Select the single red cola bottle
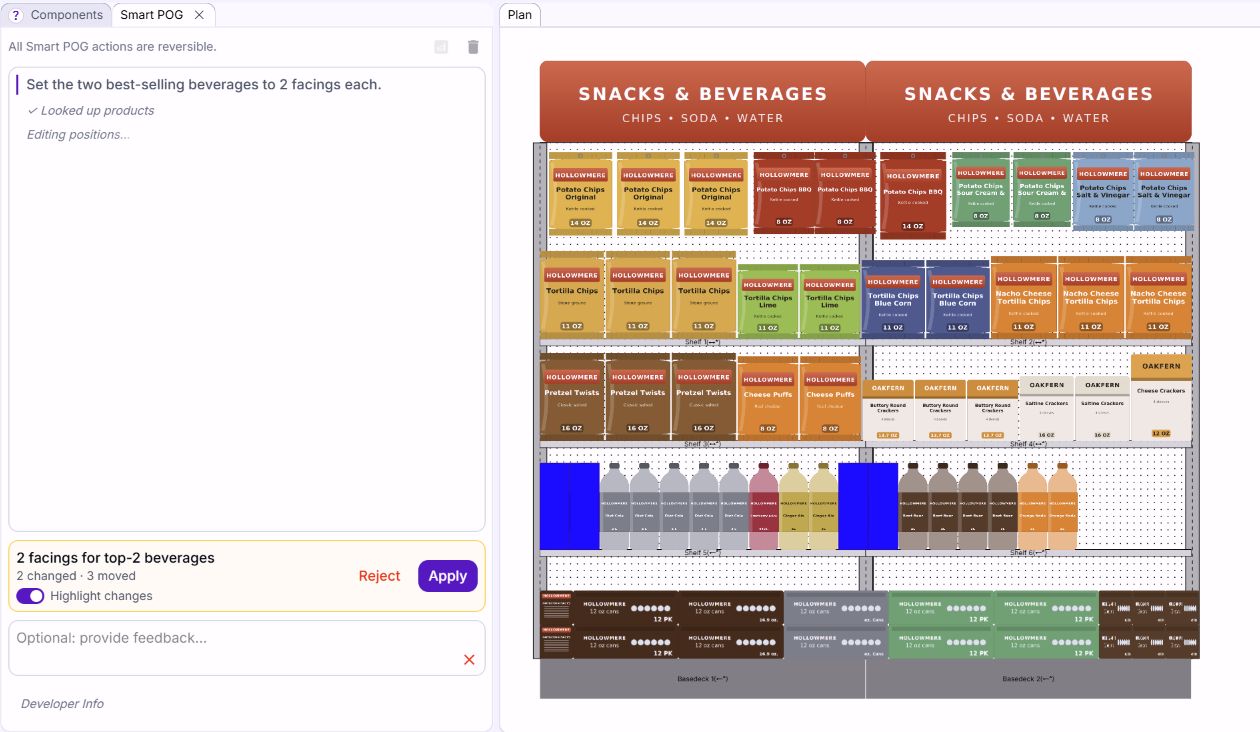The width and height of the screenshot is (1260, 732). pos(763,507)
